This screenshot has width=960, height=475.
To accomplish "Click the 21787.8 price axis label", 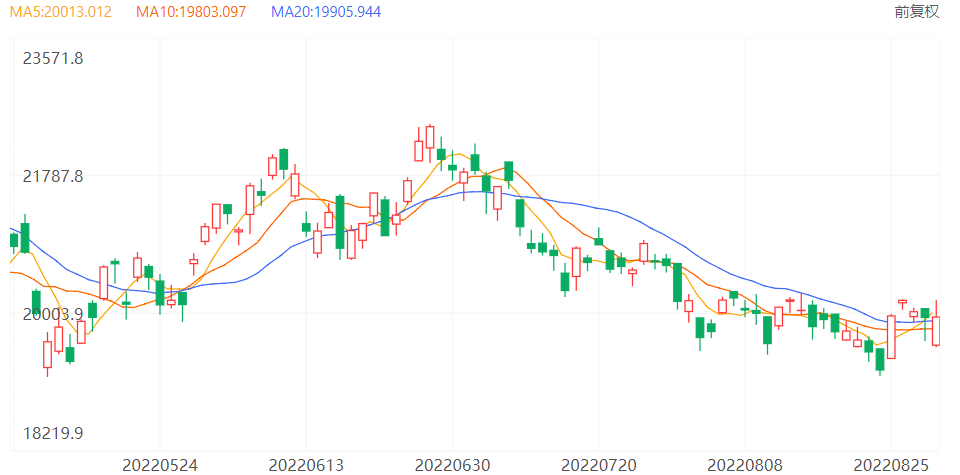I will (x=53, y=176).
